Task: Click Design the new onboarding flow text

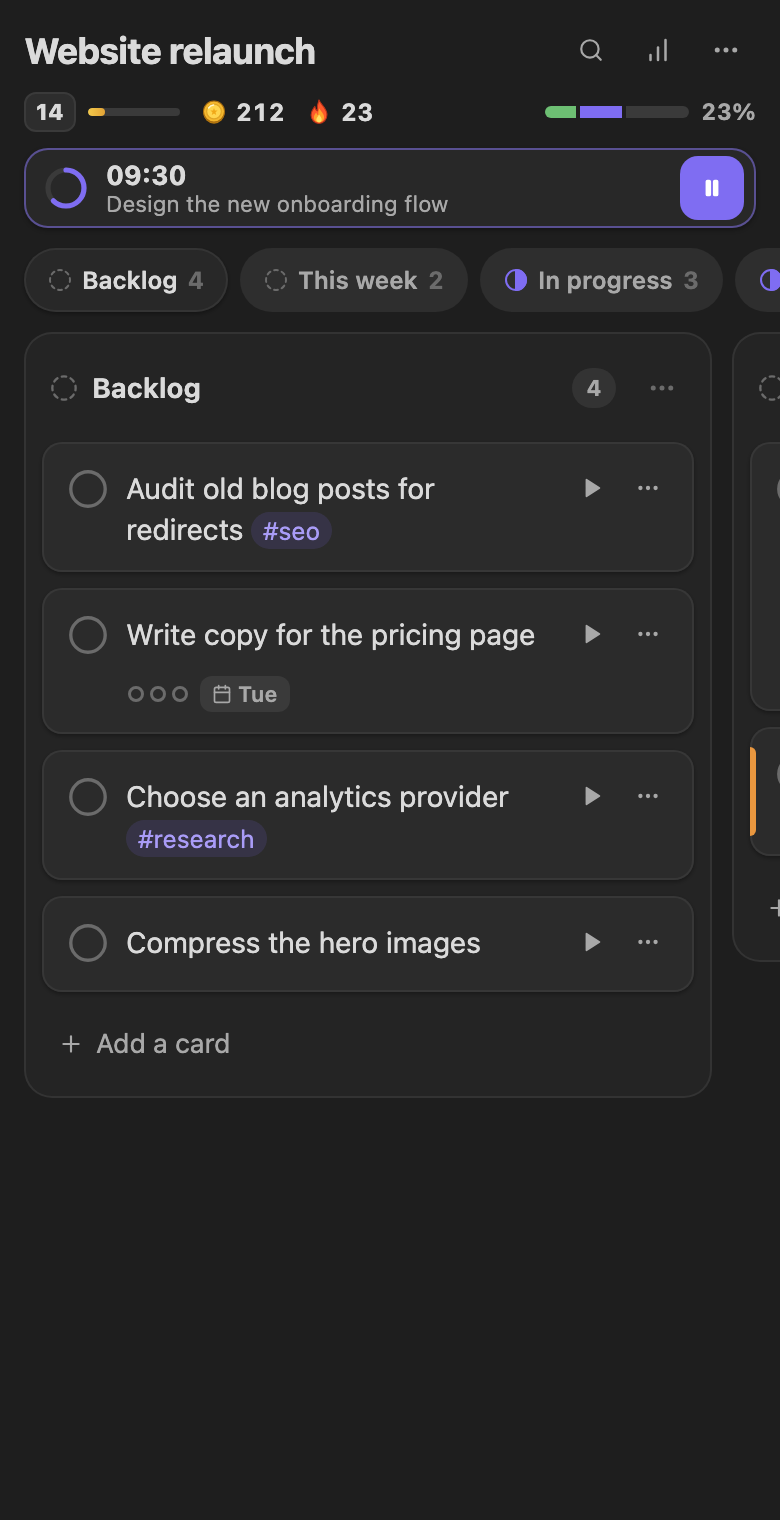Action: coord(277,205)
